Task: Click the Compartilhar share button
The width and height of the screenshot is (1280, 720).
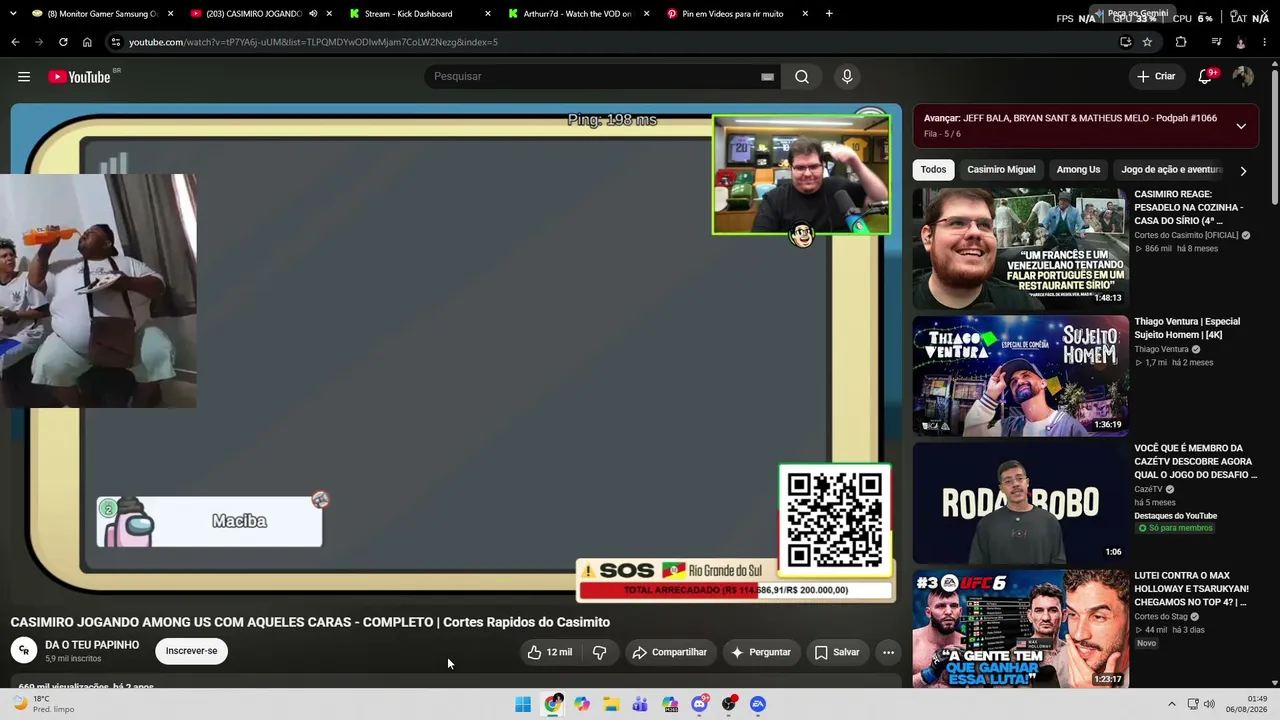Action: pyautogui.click(x=670, y=652)
